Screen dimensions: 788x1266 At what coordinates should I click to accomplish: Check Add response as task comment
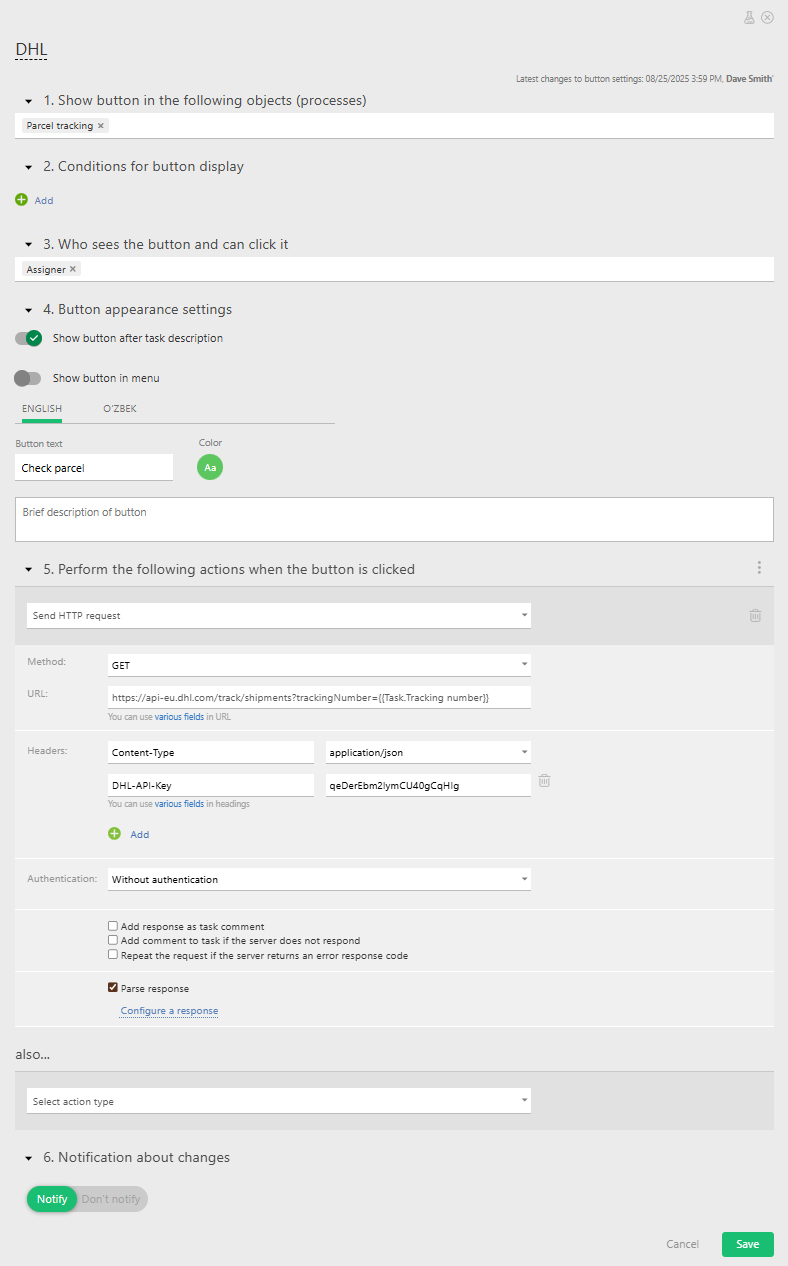[x=113, y=927]
